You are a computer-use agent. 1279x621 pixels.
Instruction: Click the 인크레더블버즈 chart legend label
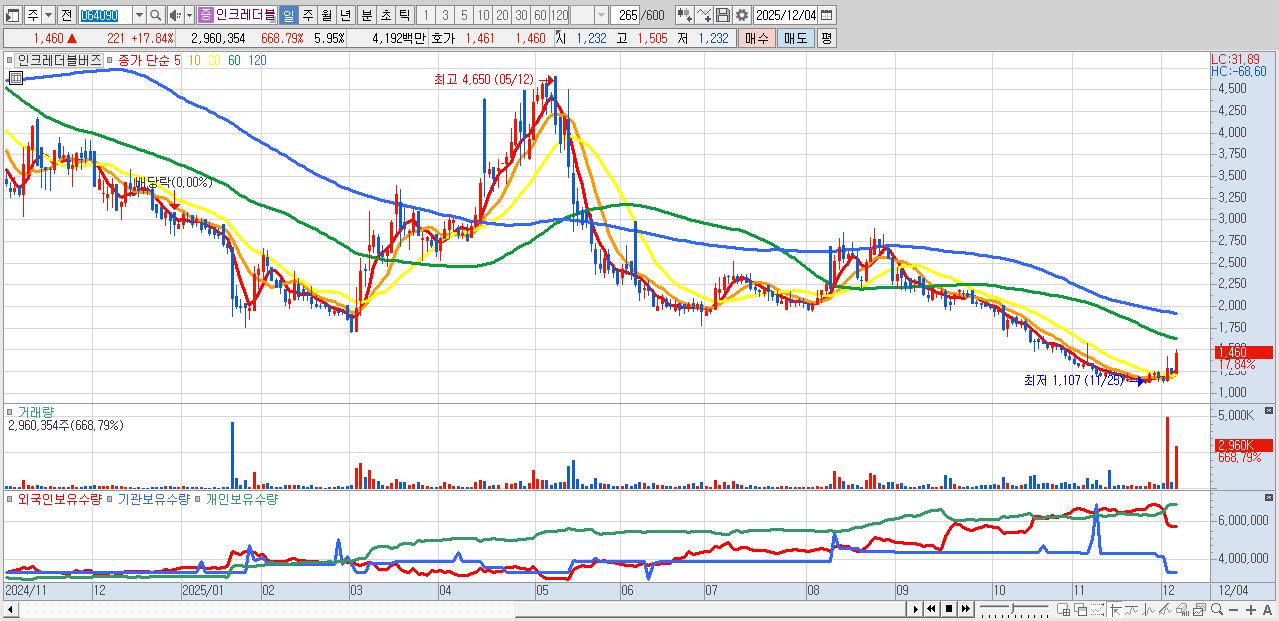58,60
